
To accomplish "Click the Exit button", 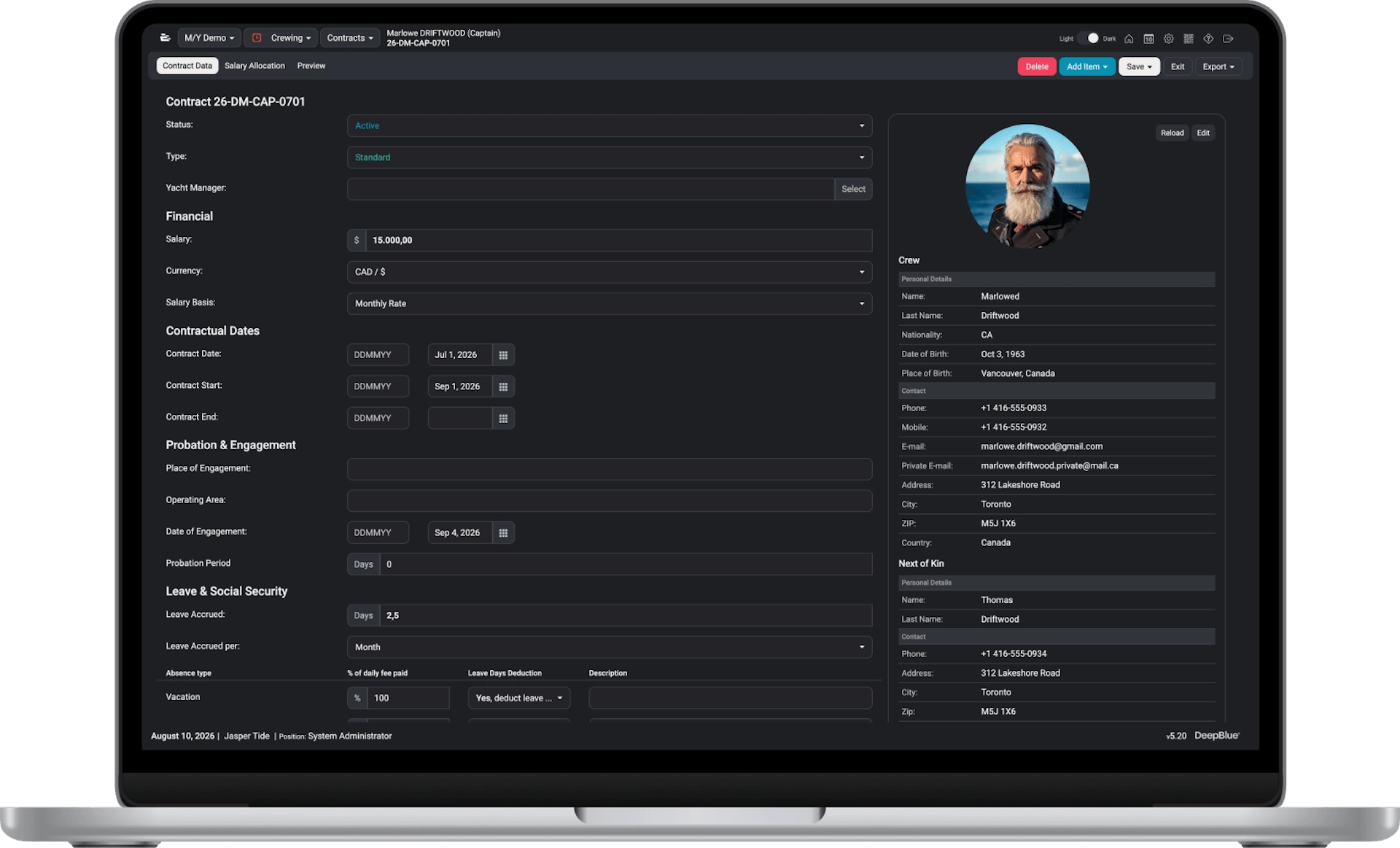I will coord(1178,66).
